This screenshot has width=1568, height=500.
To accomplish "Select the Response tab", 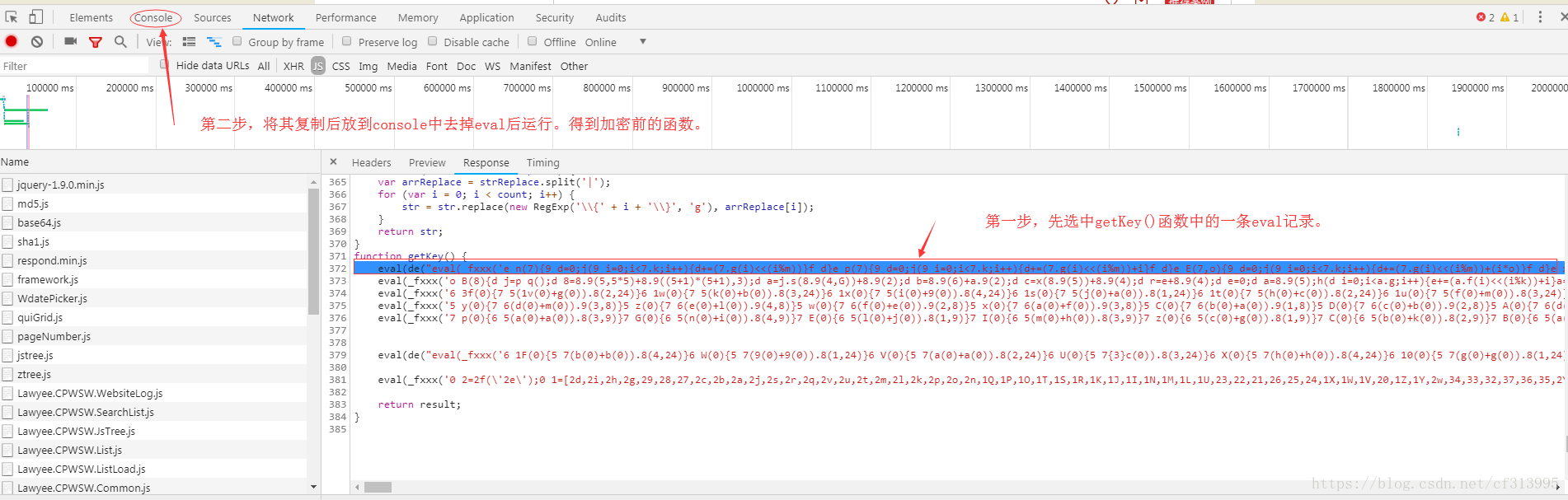I will tap(486, 163).
